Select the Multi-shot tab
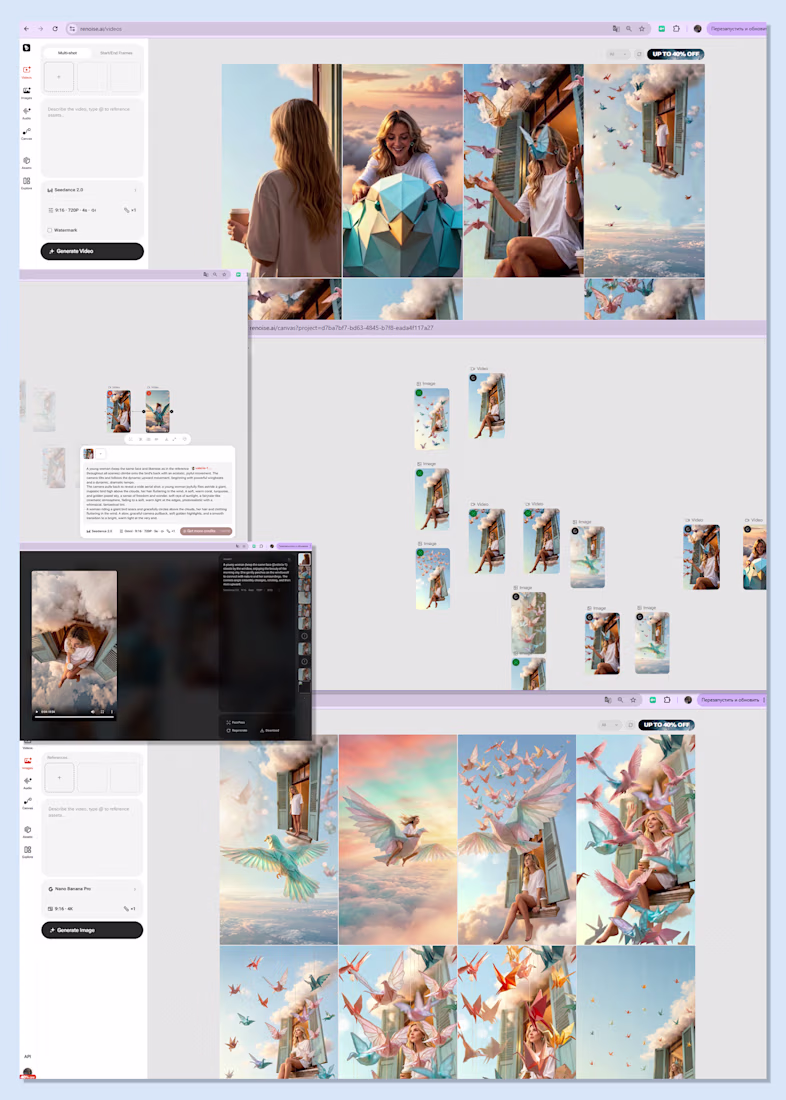This screenshot has width=786, height=1100. pos(67,53)
